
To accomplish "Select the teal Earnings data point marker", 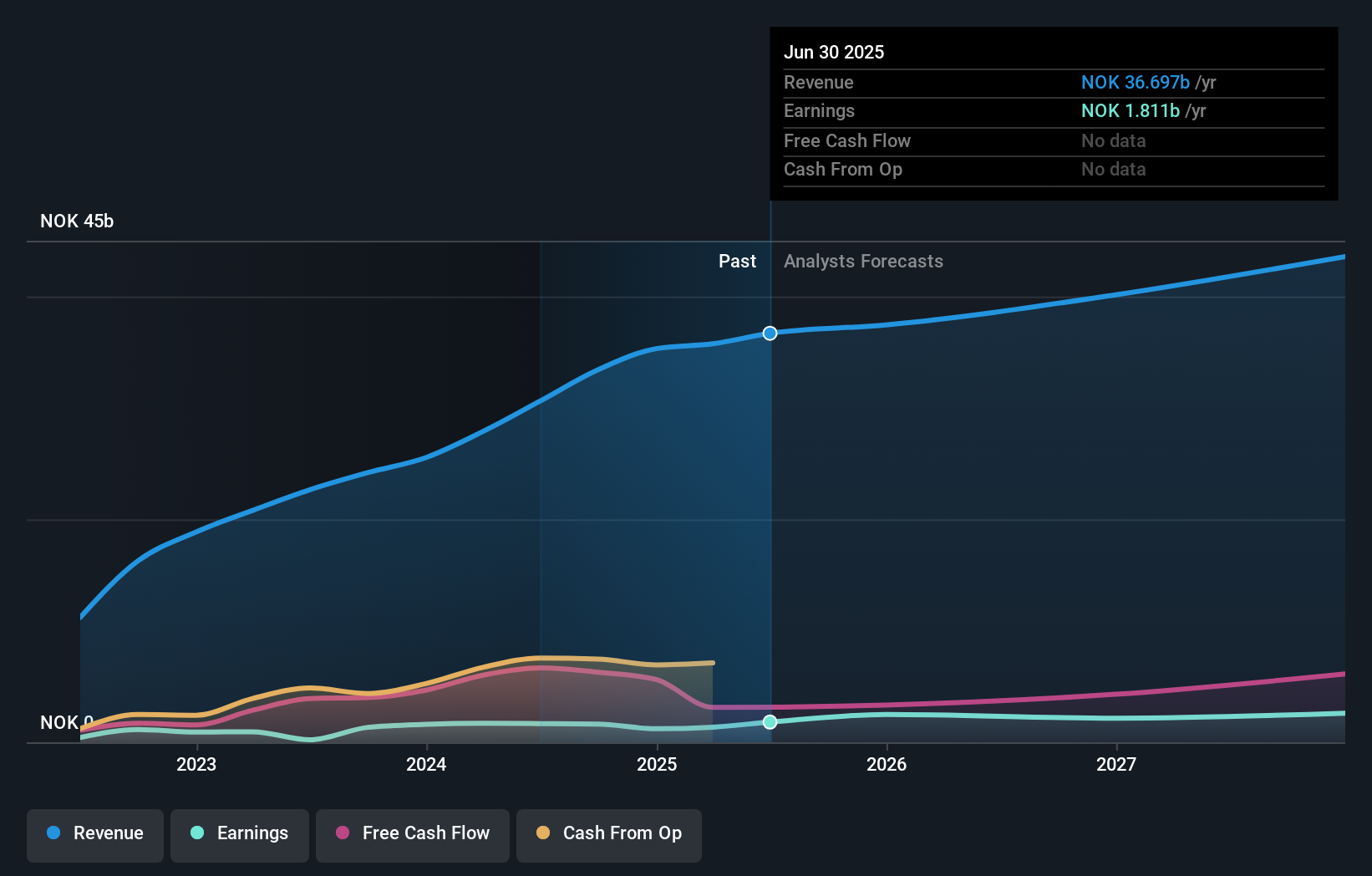I will [x=770, y=722].
